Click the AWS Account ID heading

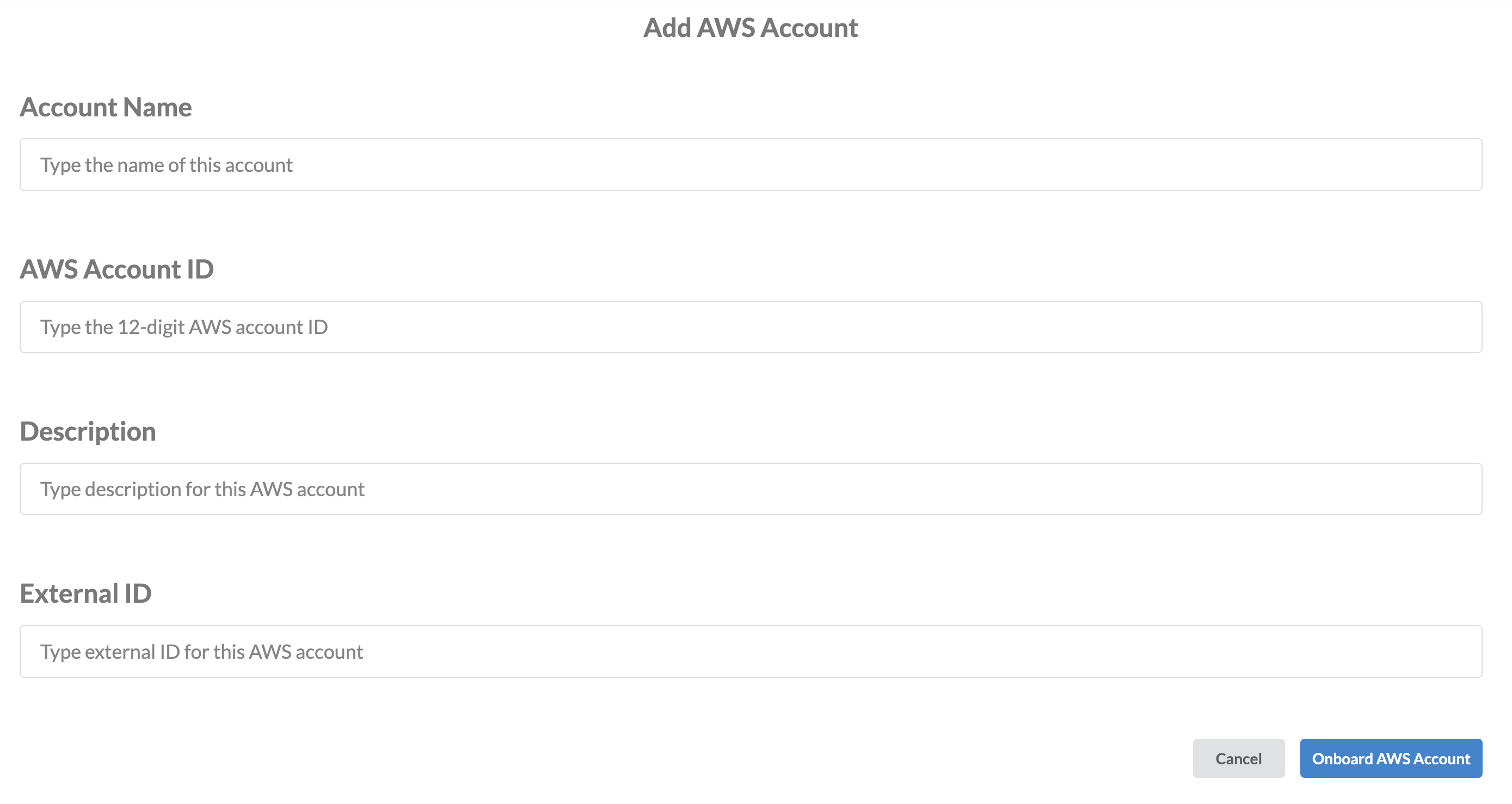(x=117, y=269)
